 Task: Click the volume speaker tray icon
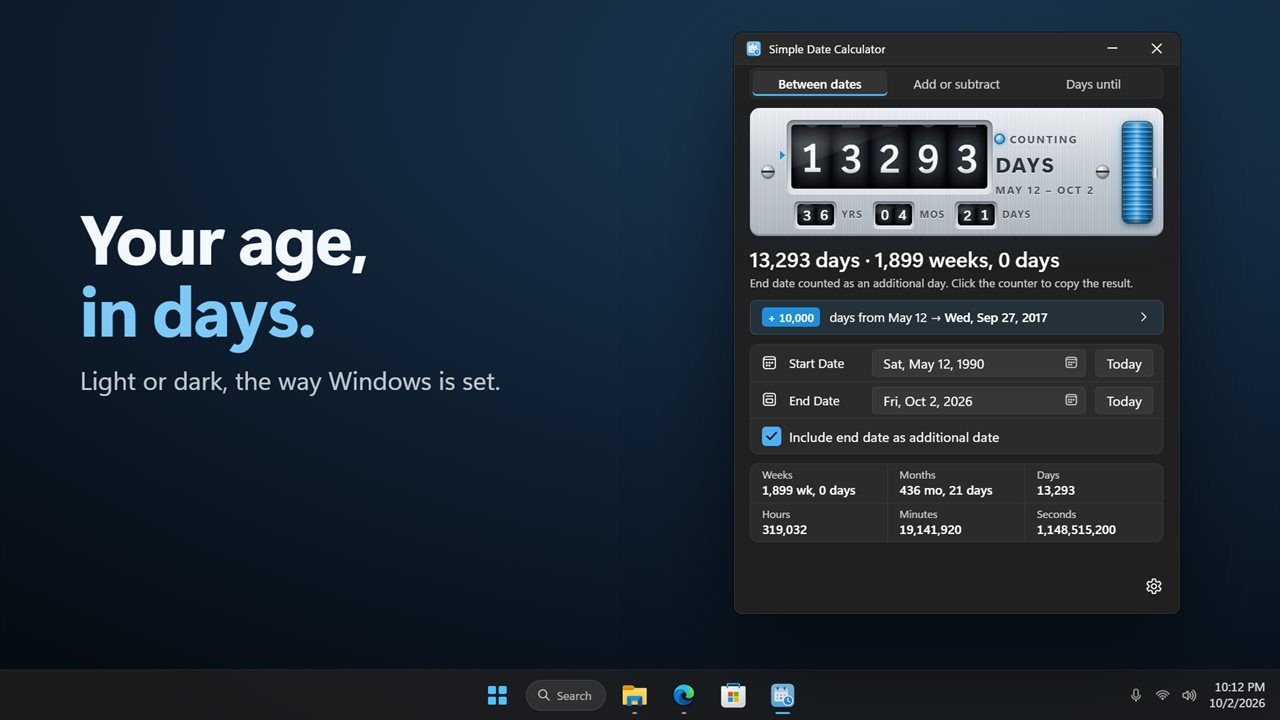1189,695
